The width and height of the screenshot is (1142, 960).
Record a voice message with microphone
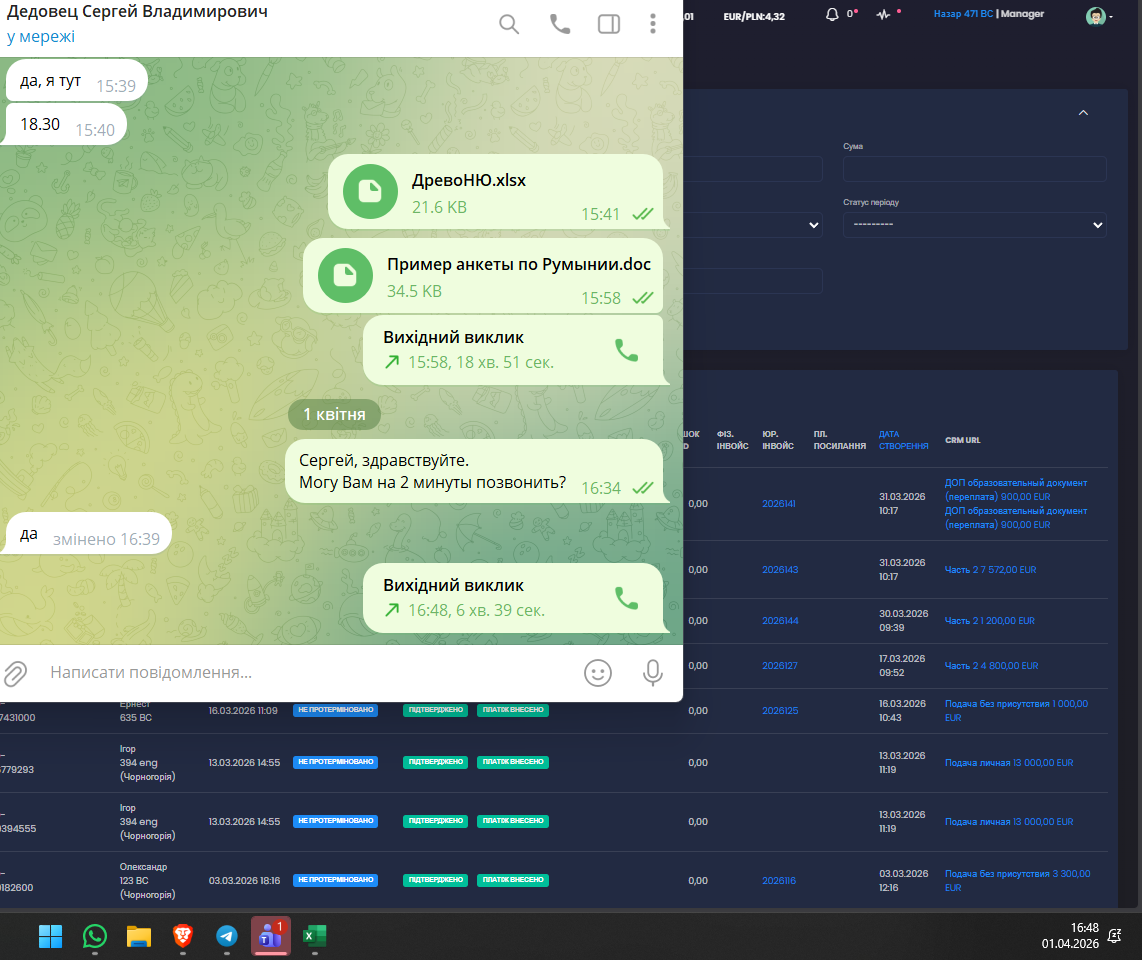[653, 673]
